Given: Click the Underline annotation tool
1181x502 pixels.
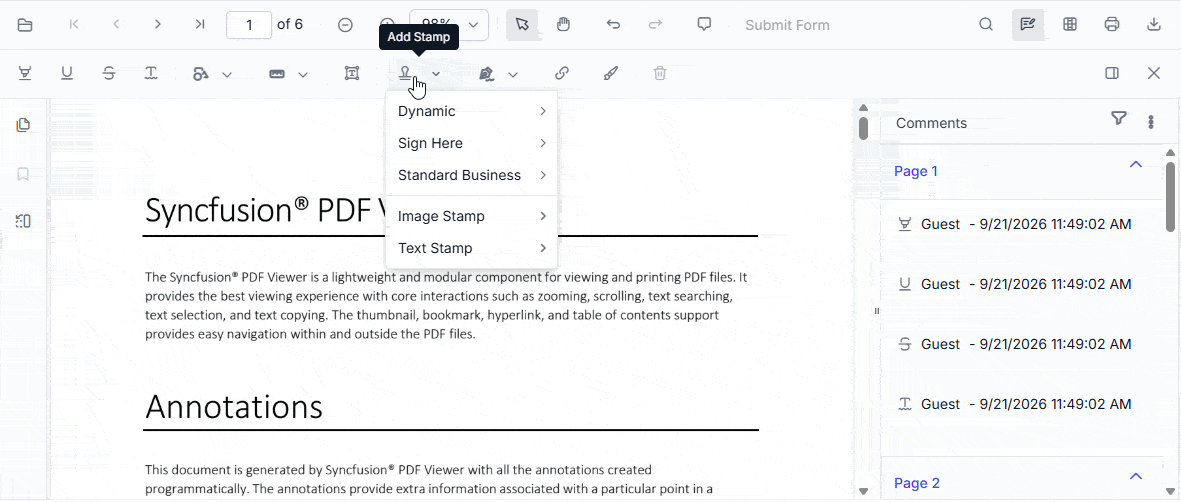Looking at the screenshot, I should click(x=67, y=73).
